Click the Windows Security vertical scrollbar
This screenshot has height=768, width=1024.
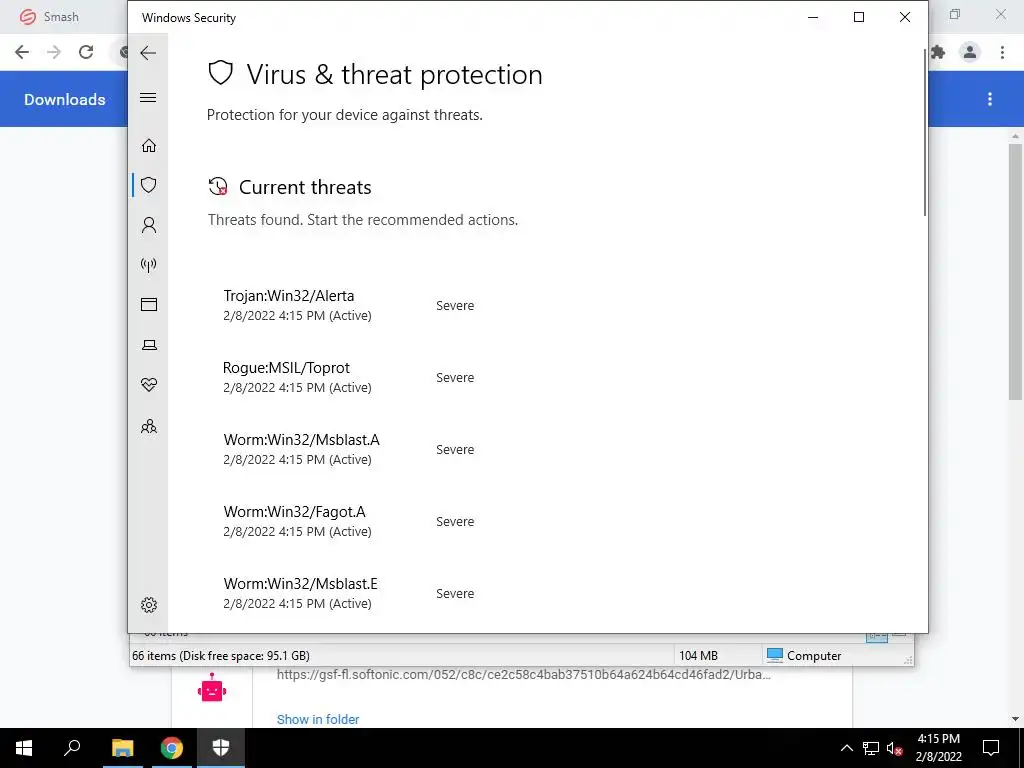[925, 133]
